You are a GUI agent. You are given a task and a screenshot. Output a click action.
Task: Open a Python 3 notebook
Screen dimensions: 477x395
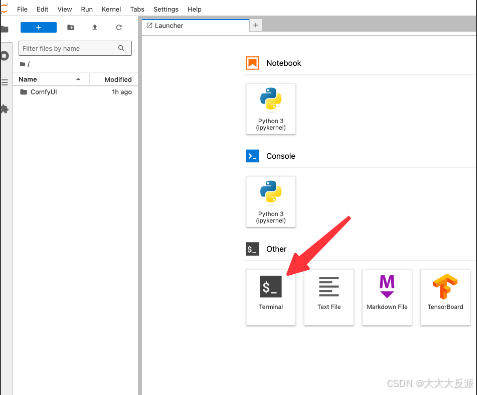[x=271, y=109]
